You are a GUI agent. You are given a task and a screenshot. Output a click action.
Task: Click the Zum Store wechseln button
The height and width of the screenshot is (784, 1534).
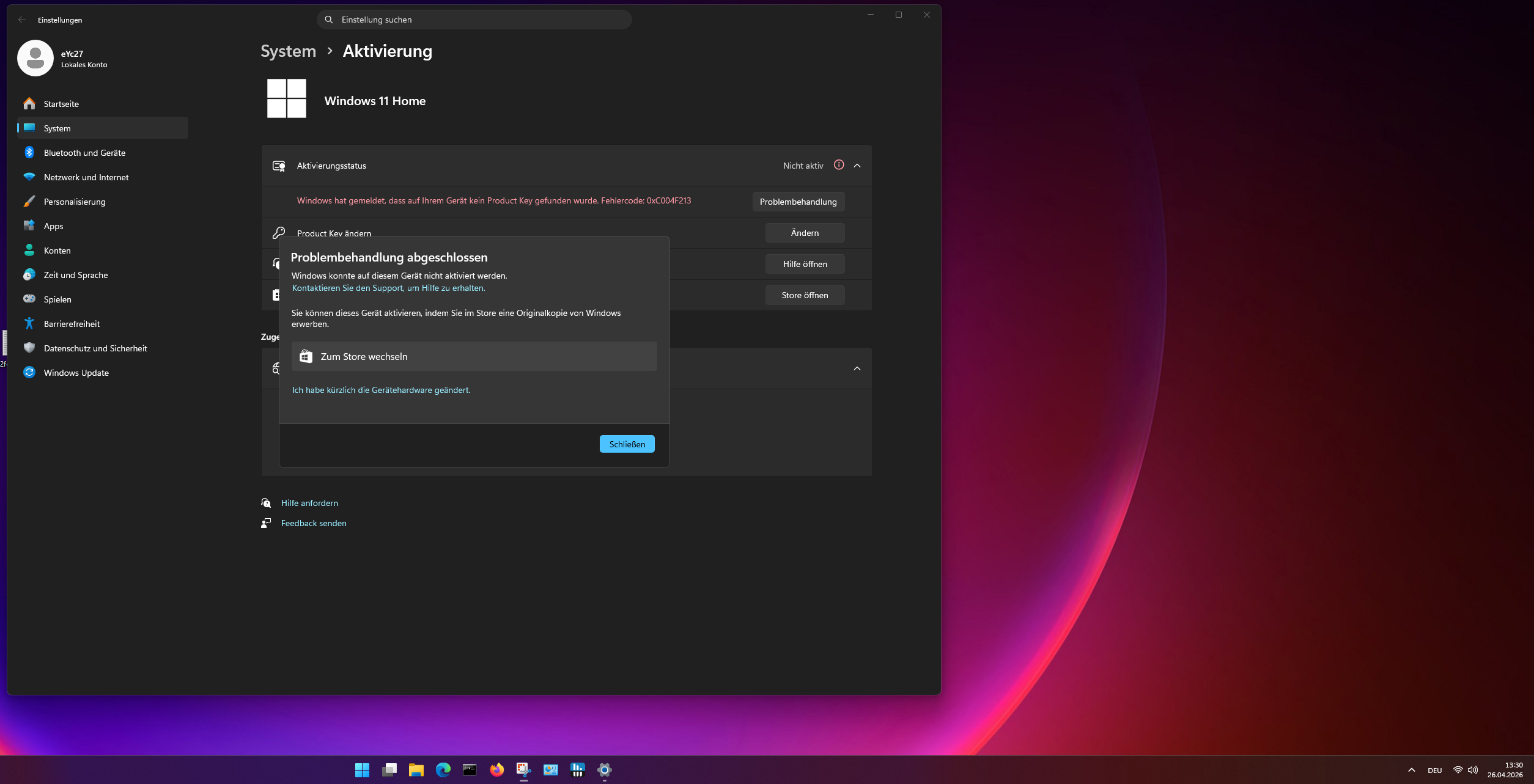pyautogui.click(x=474, y=356)
